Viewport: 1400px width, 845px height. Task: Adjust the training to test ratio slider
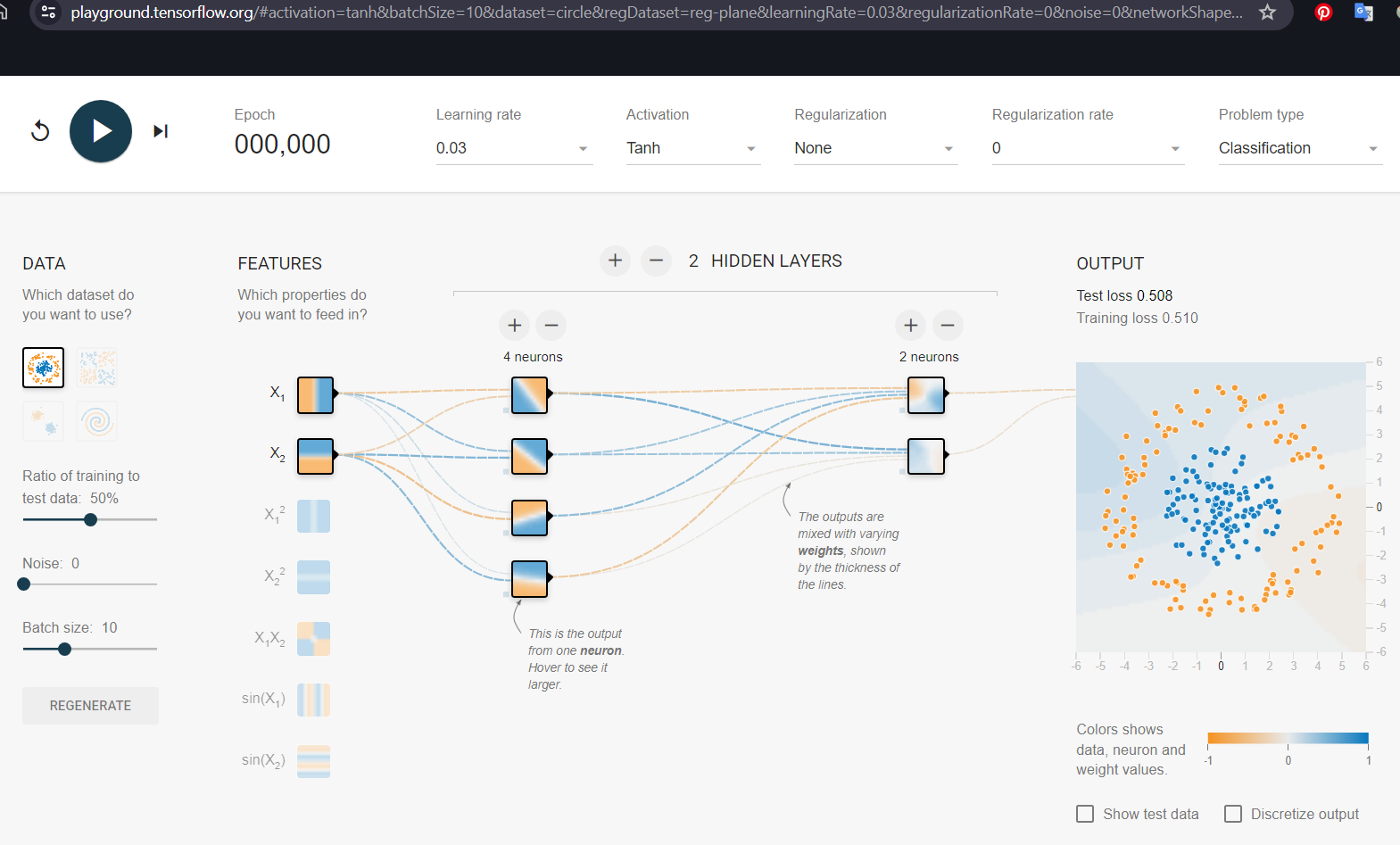click(x=90, y=519)
